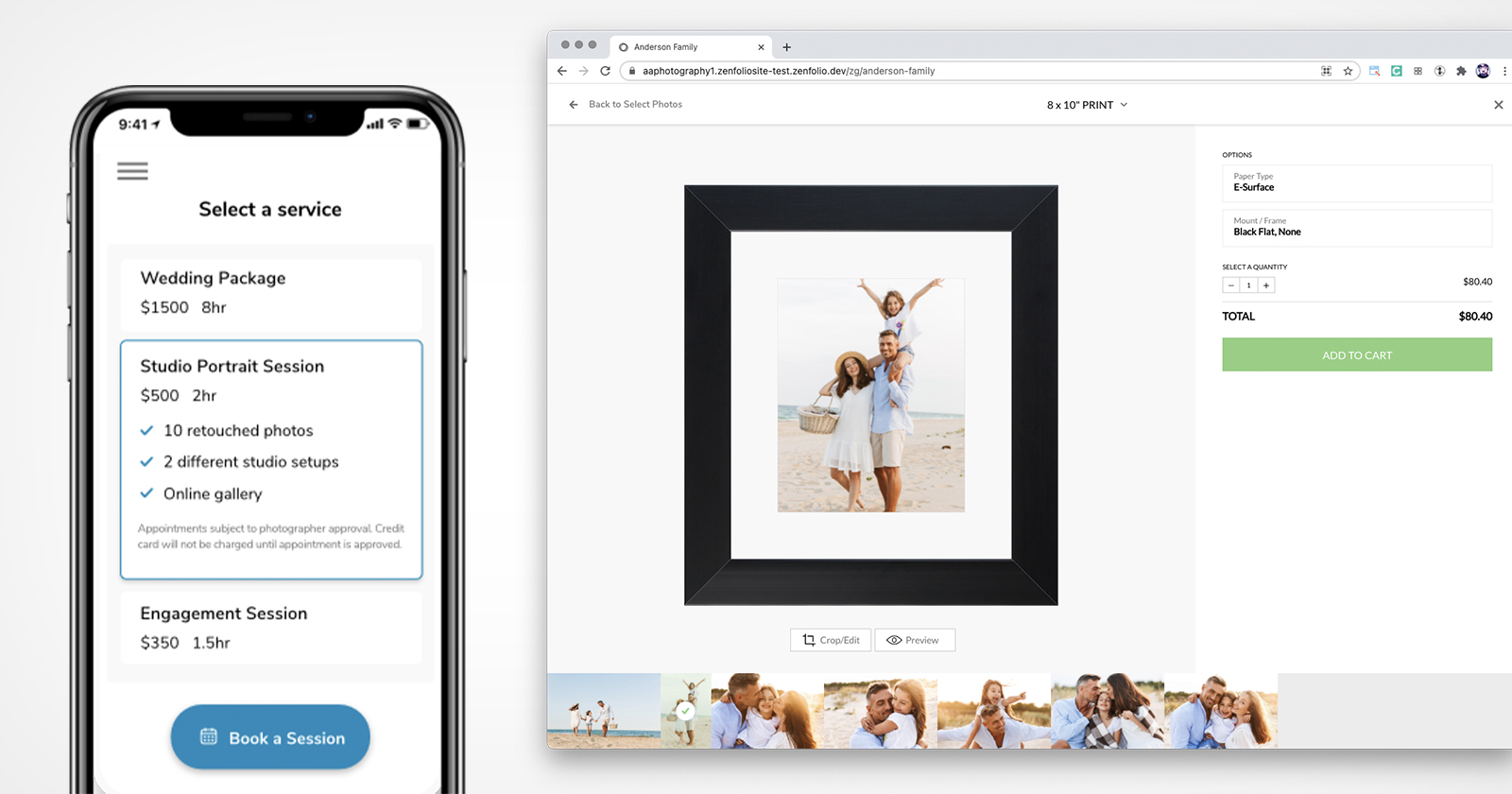Click the Preview button with eye icon
This screenshot has width=1512, height=794.
tap(915, 640)
